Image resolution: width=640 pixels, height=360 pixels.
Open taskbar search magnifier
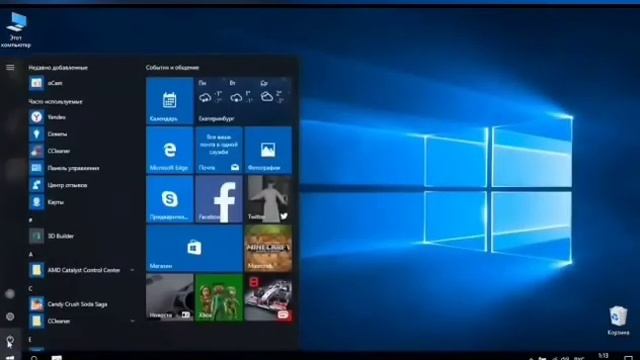click(x=34, y=358)
